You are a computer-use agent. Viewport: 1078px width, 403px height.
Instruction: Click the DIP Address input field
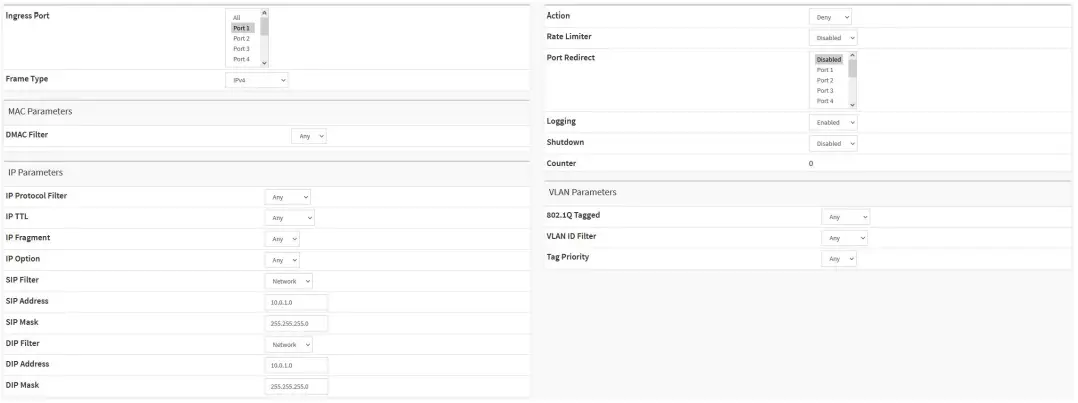296,365
